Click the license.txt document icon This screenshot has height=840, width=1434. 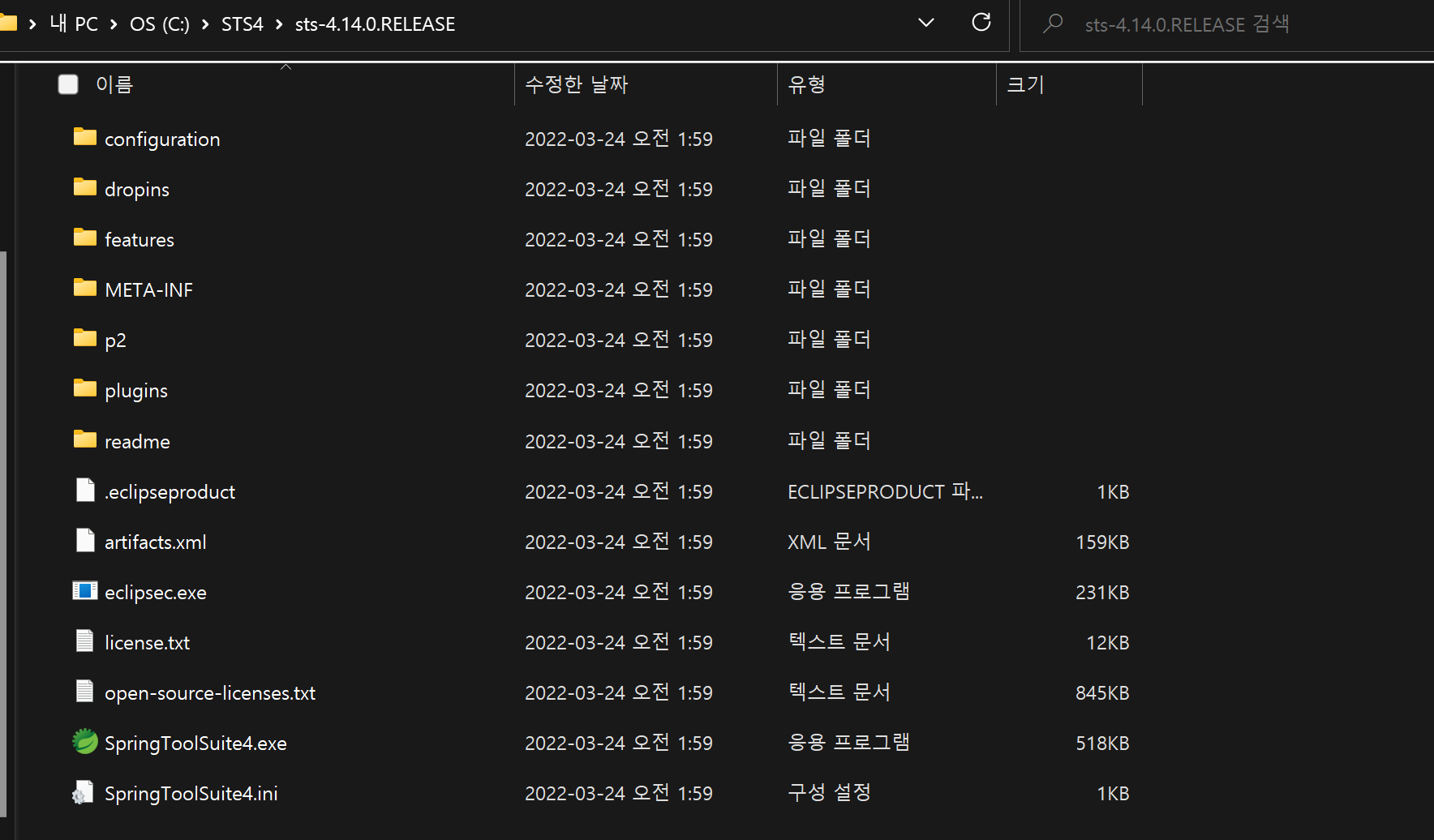click(85, 641)
